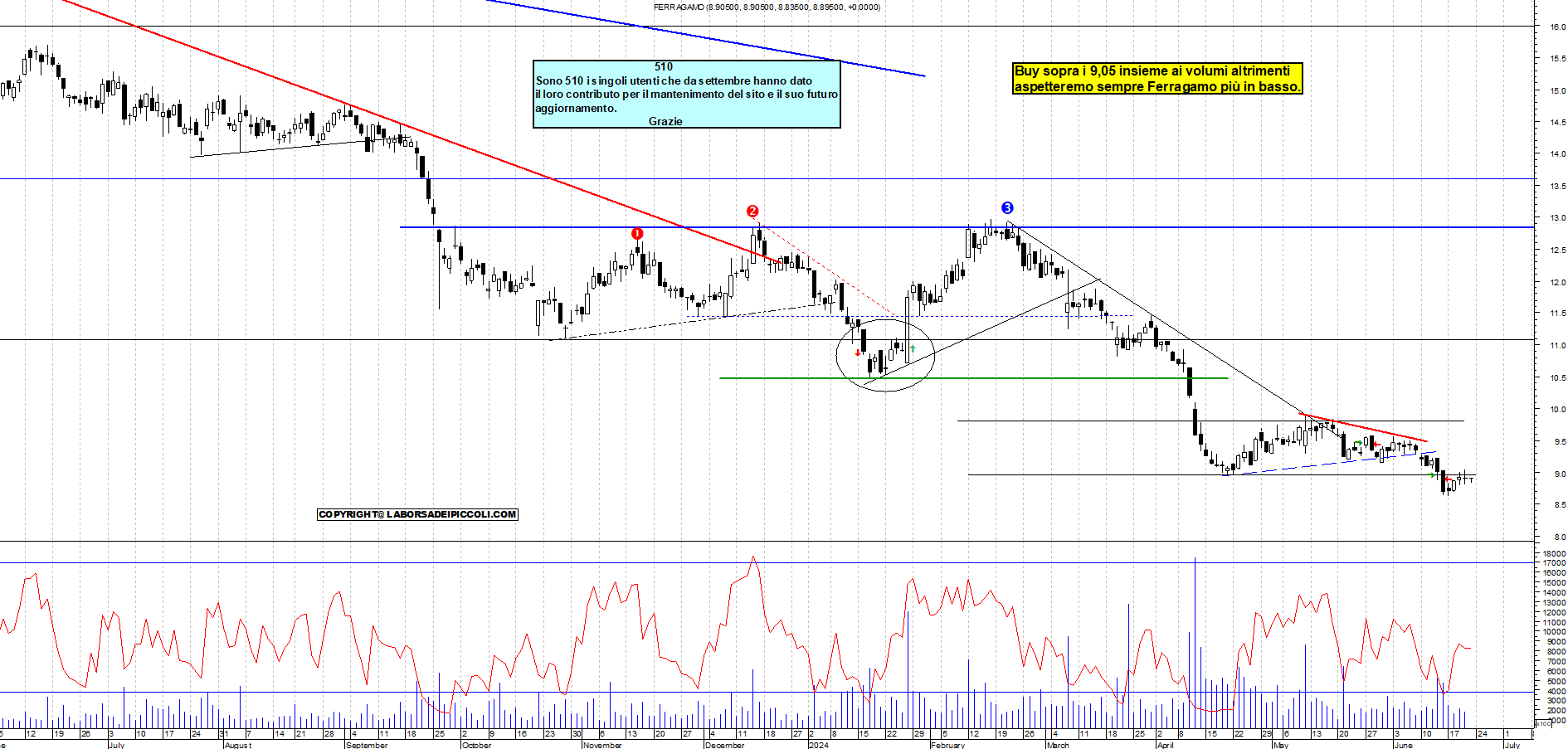
Task: Click the 12.0 price axis label
Action: click(1557, 283)
